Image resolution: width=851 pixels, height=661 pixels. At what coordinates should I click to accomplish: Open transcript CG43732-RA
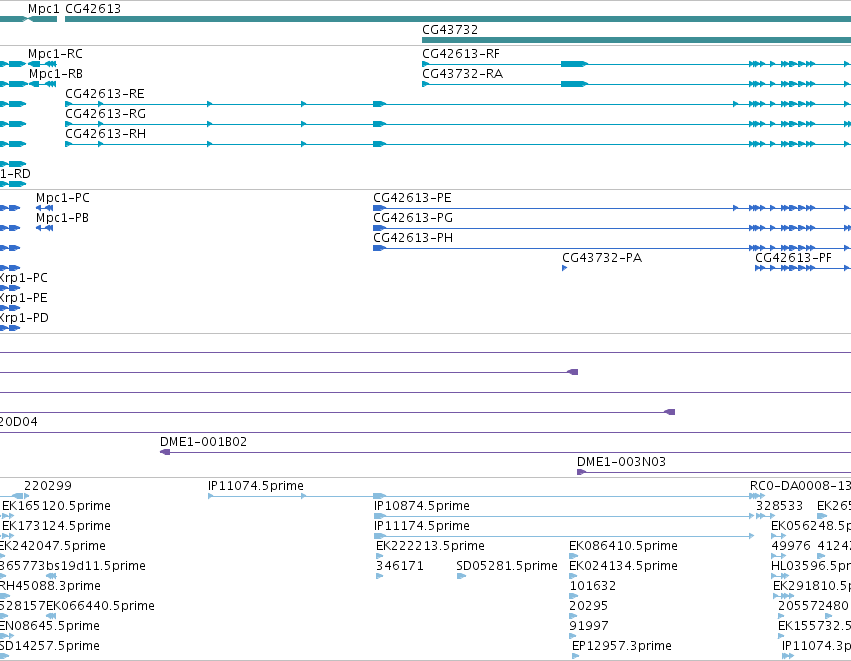click(x=462, y=74)
